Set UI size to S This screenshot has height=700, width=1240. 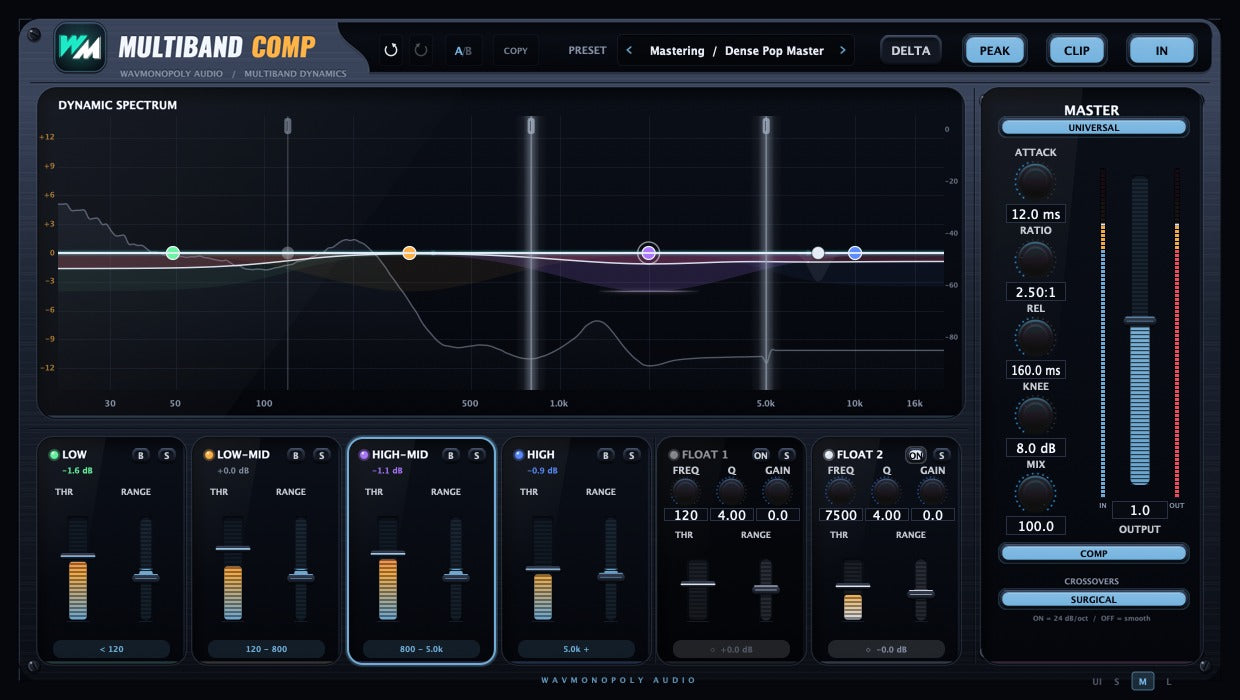pos(1117,682)
